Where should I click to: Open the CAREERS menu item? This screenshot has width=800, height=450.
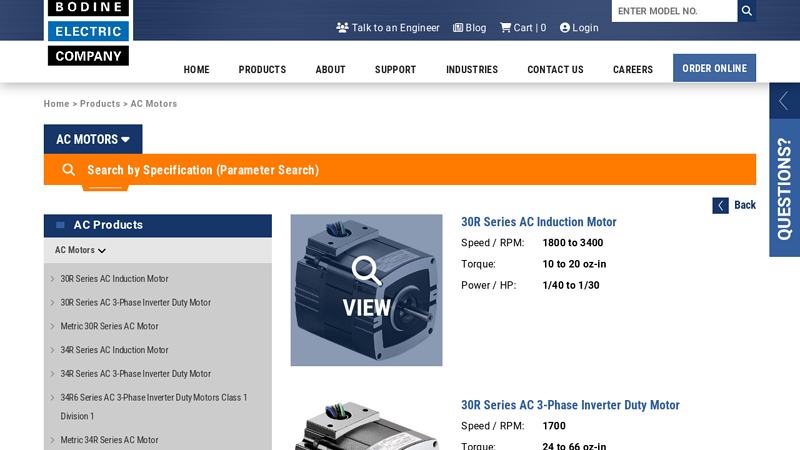click(x=633, y=69)
